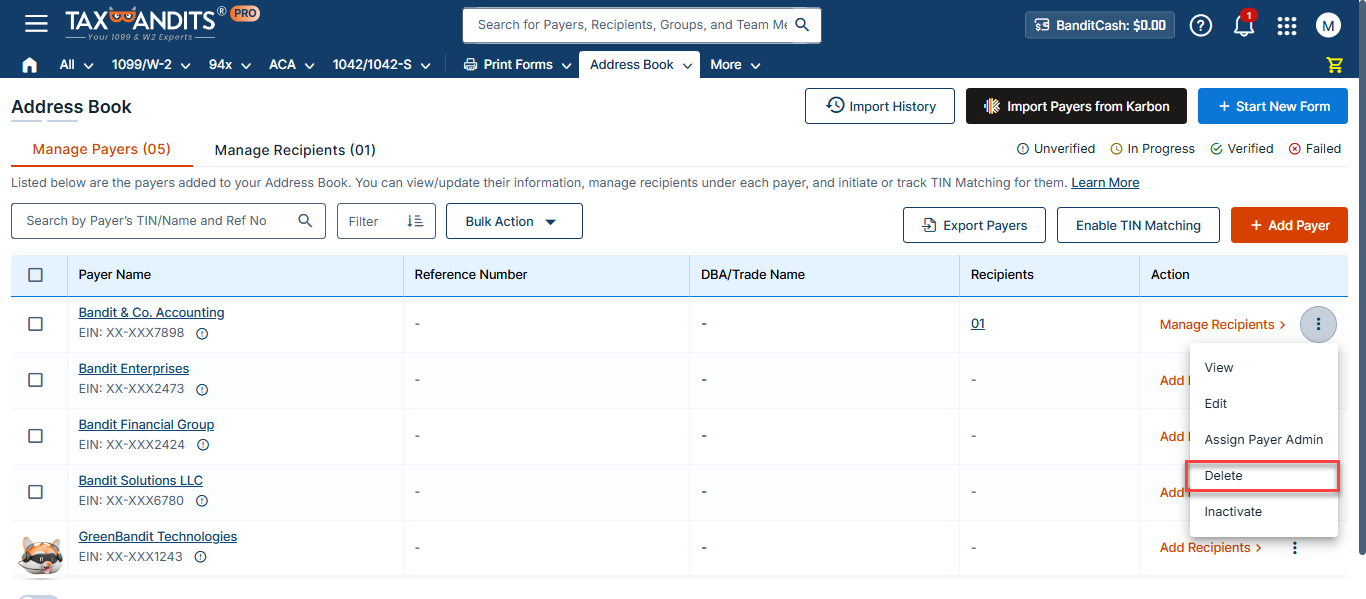The width and height of the screenshot is (1366, 599).
Task: Click Add Recipients for GreenBandit Technologies
Action: (x=1211, y=548)
